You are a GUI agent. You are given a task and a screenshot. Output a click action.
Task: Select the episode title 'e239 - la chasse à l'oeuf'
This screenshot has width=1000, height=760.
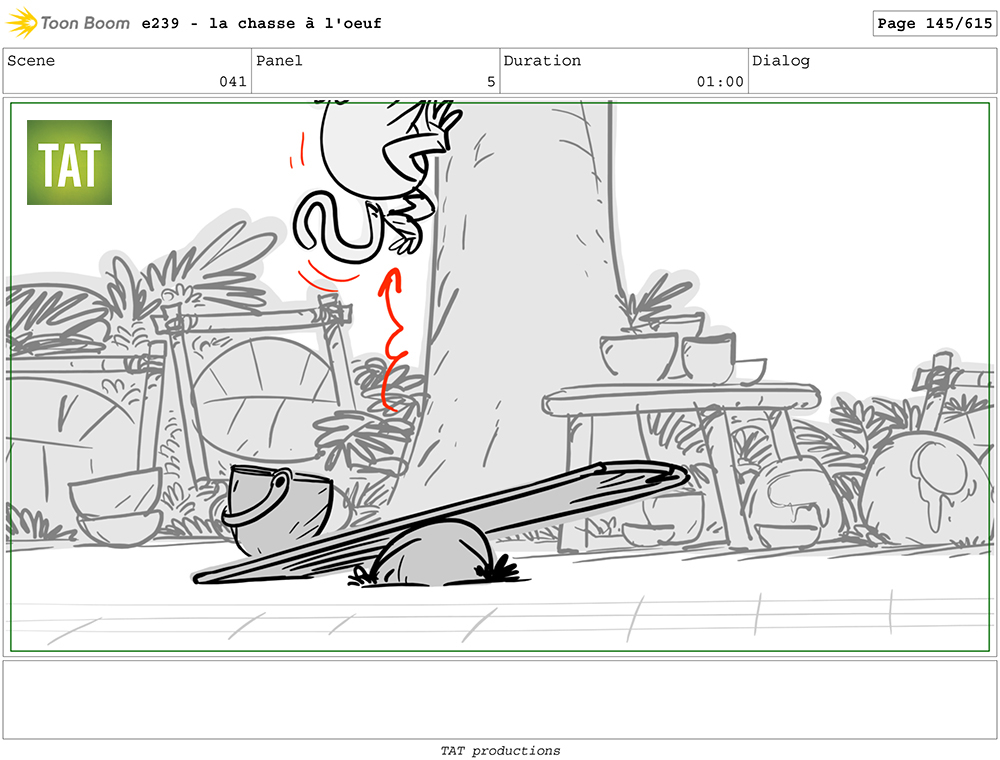(261, 24)
